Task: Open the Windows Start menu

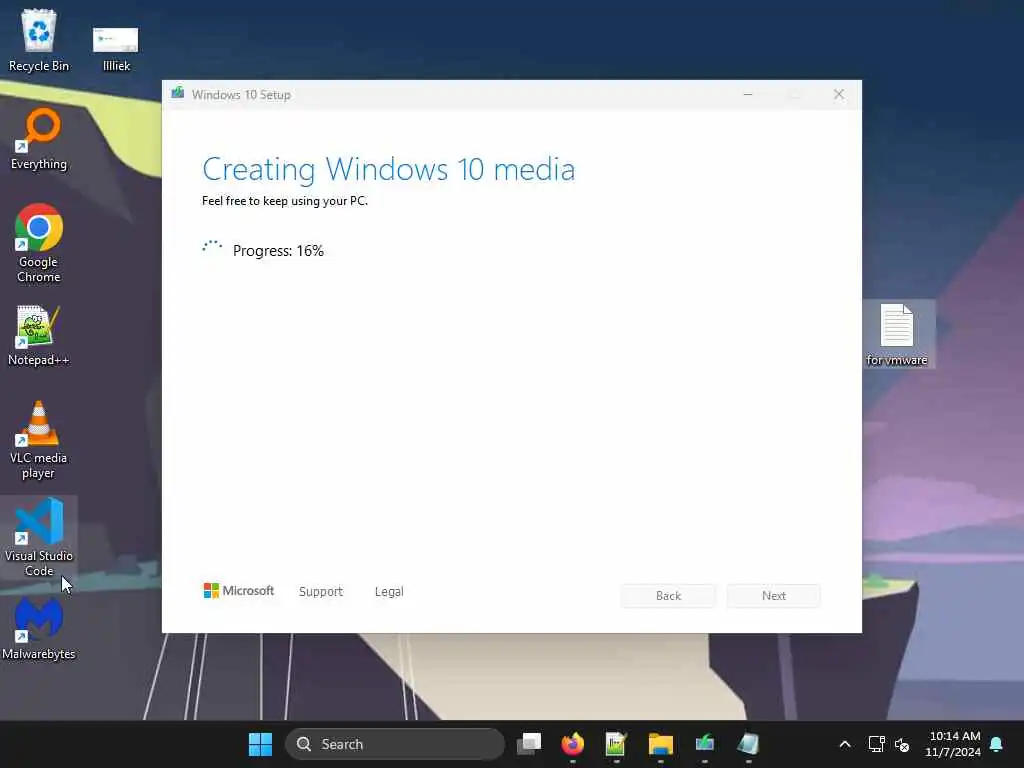Action: [x=261, y=744]
